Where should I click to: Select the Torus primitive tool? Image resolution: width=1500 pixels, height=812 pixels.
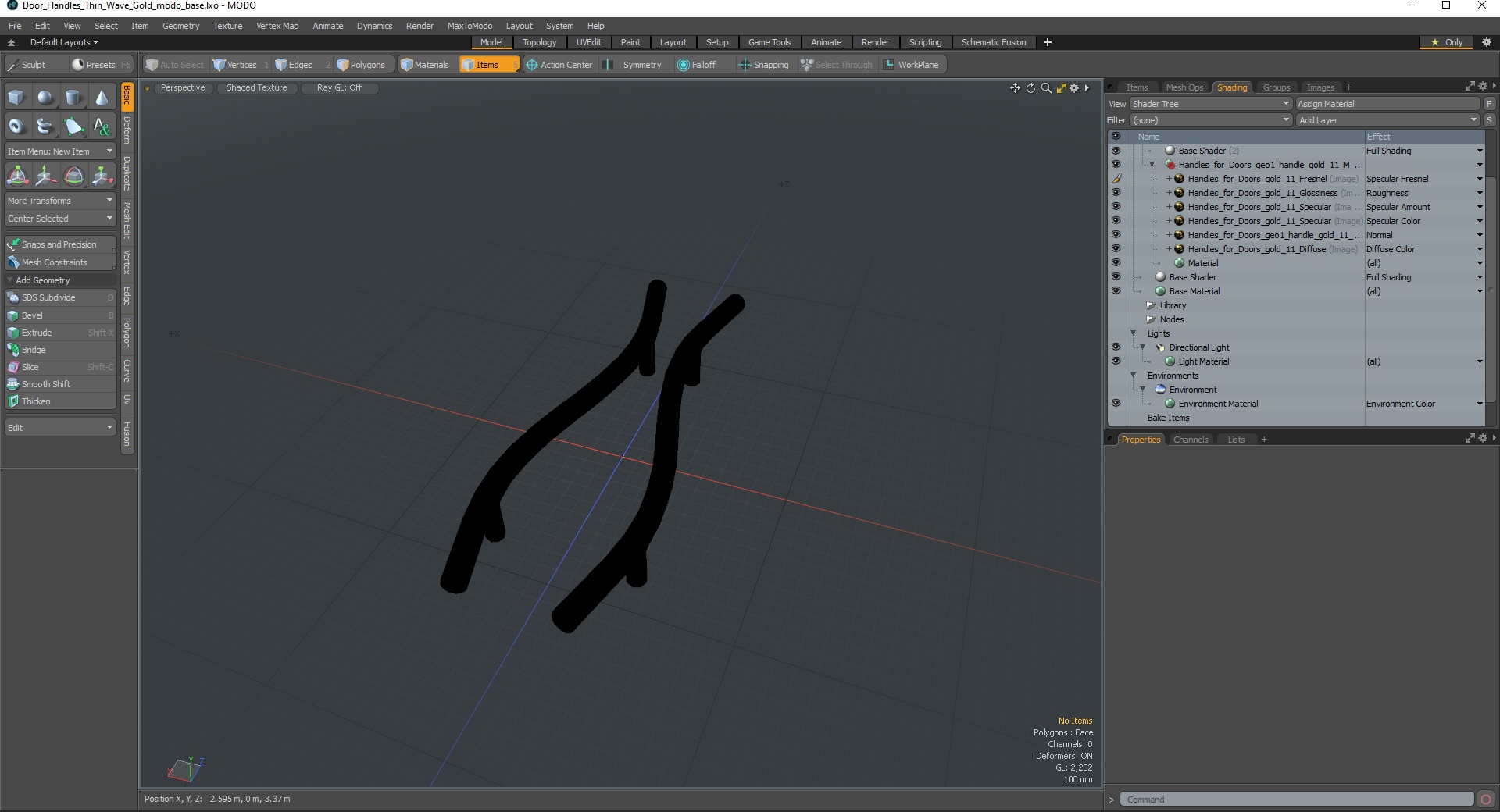tap(17, 126)
